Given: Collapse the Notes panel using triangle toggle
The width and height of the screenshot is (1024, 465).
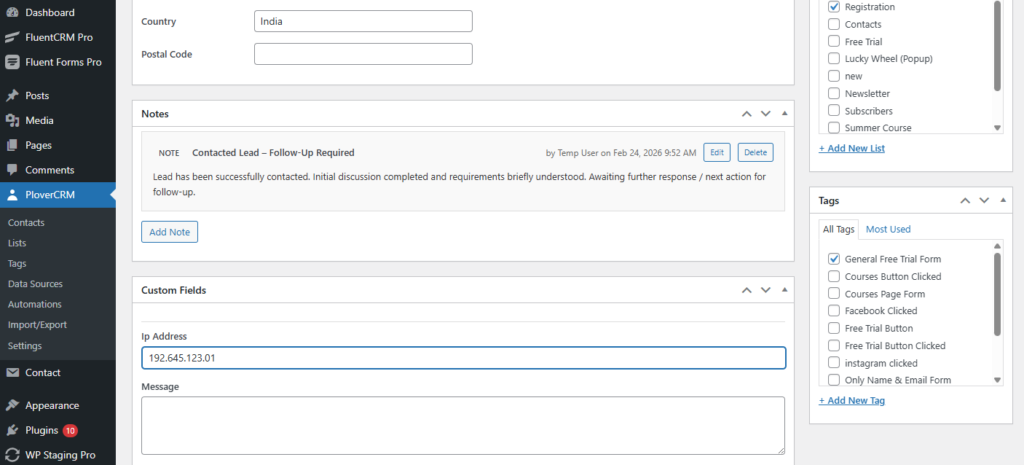Looking at the screenshot, I should coord(784,114).
